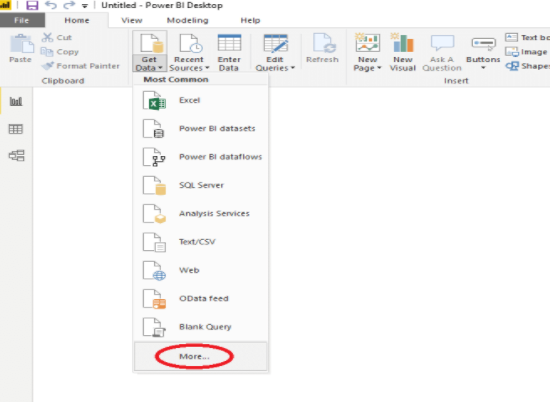Select Text/CSV data source

[201, 242]
